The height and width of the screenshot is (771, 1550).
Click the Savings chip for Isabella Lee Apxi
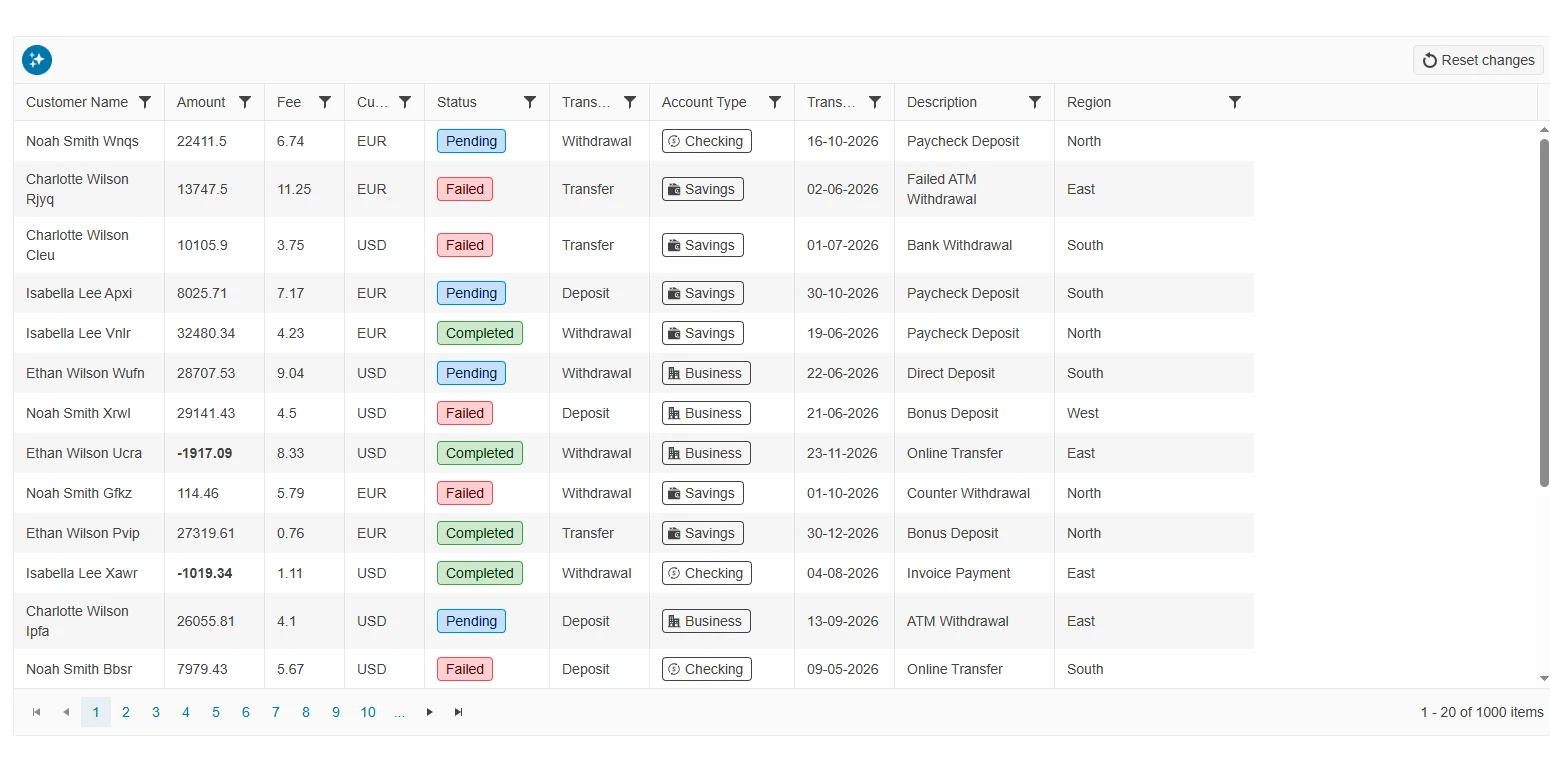[x=702, y=293]
